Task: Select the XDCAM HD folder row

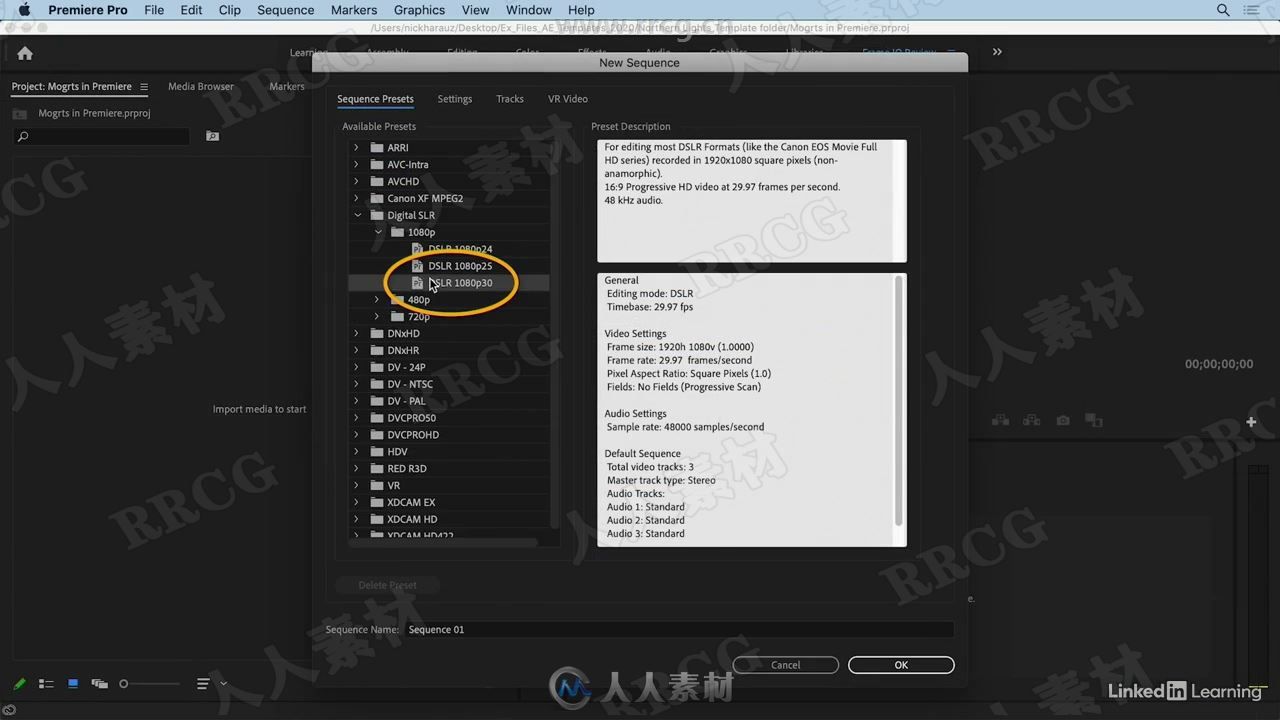Action: pos(449,520)
